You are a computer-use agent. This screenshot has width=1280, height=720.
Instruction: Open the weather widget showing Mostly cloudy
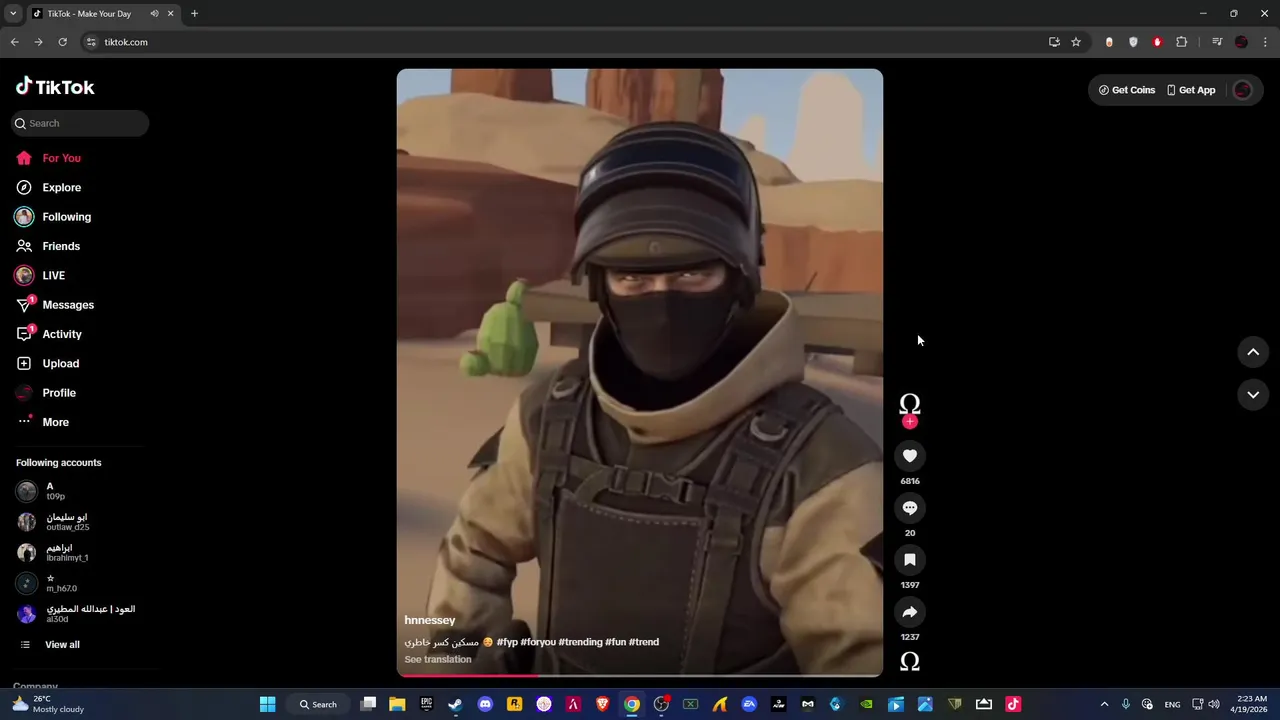click(48, 704)
